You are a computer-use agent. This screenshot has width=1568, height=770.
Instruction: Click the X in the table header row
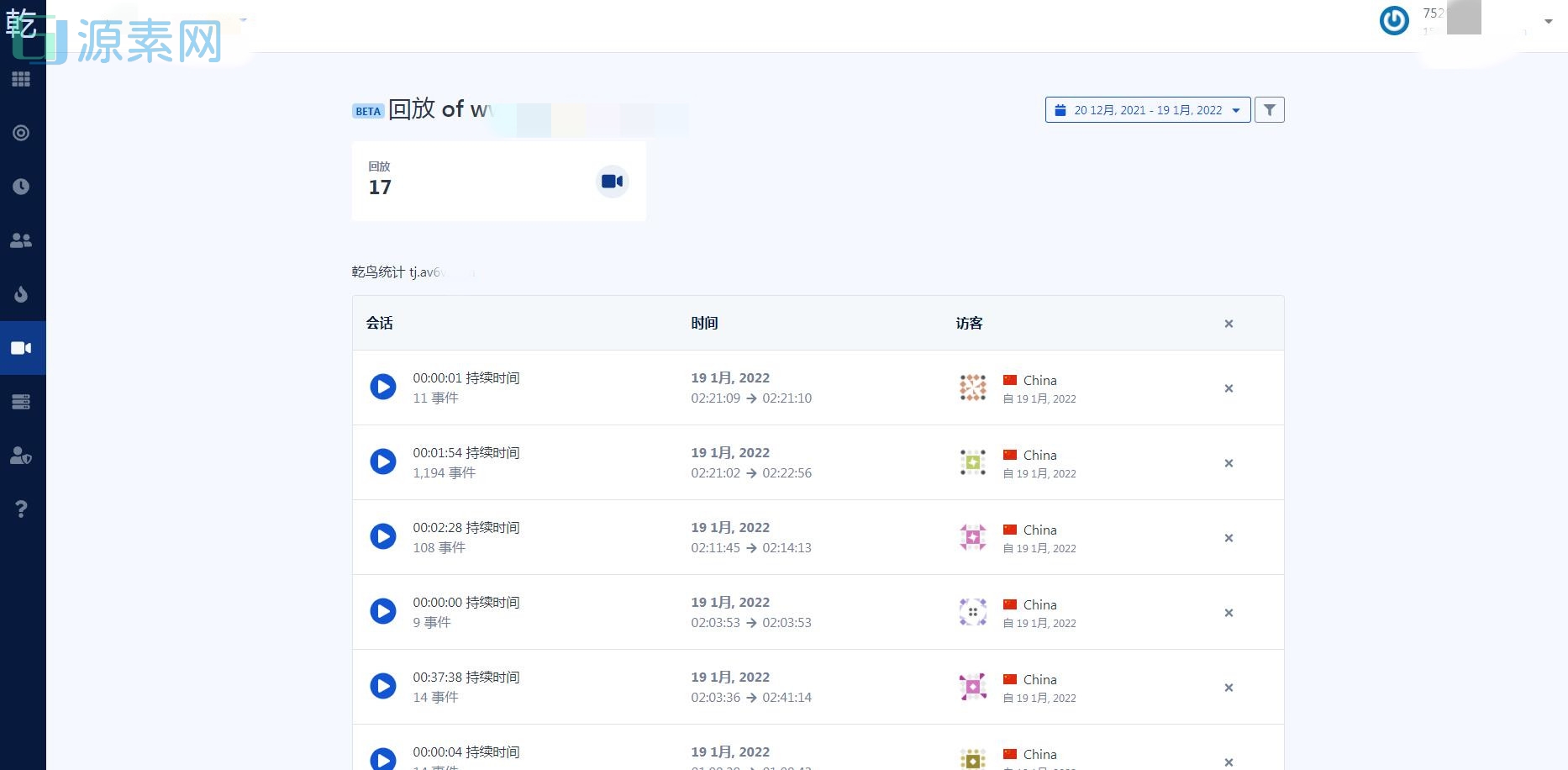tap(1229, 324)
